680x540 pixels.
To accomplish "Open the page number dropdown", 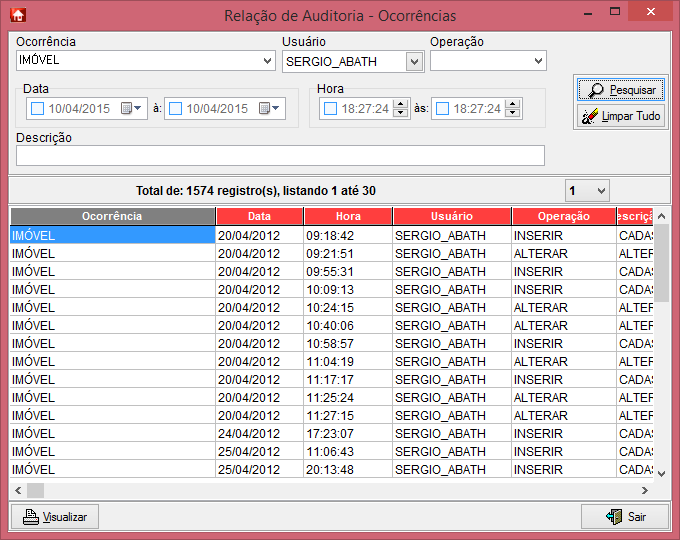I will coord(600,190).
